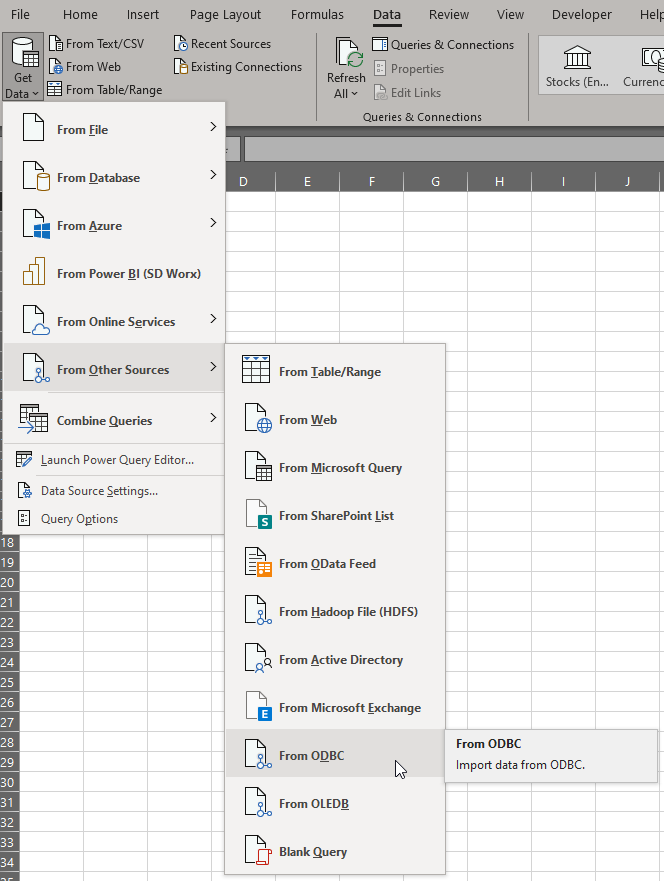Screen dimensions: 664x881
Task: Select column G header
Action: point(435,181)
